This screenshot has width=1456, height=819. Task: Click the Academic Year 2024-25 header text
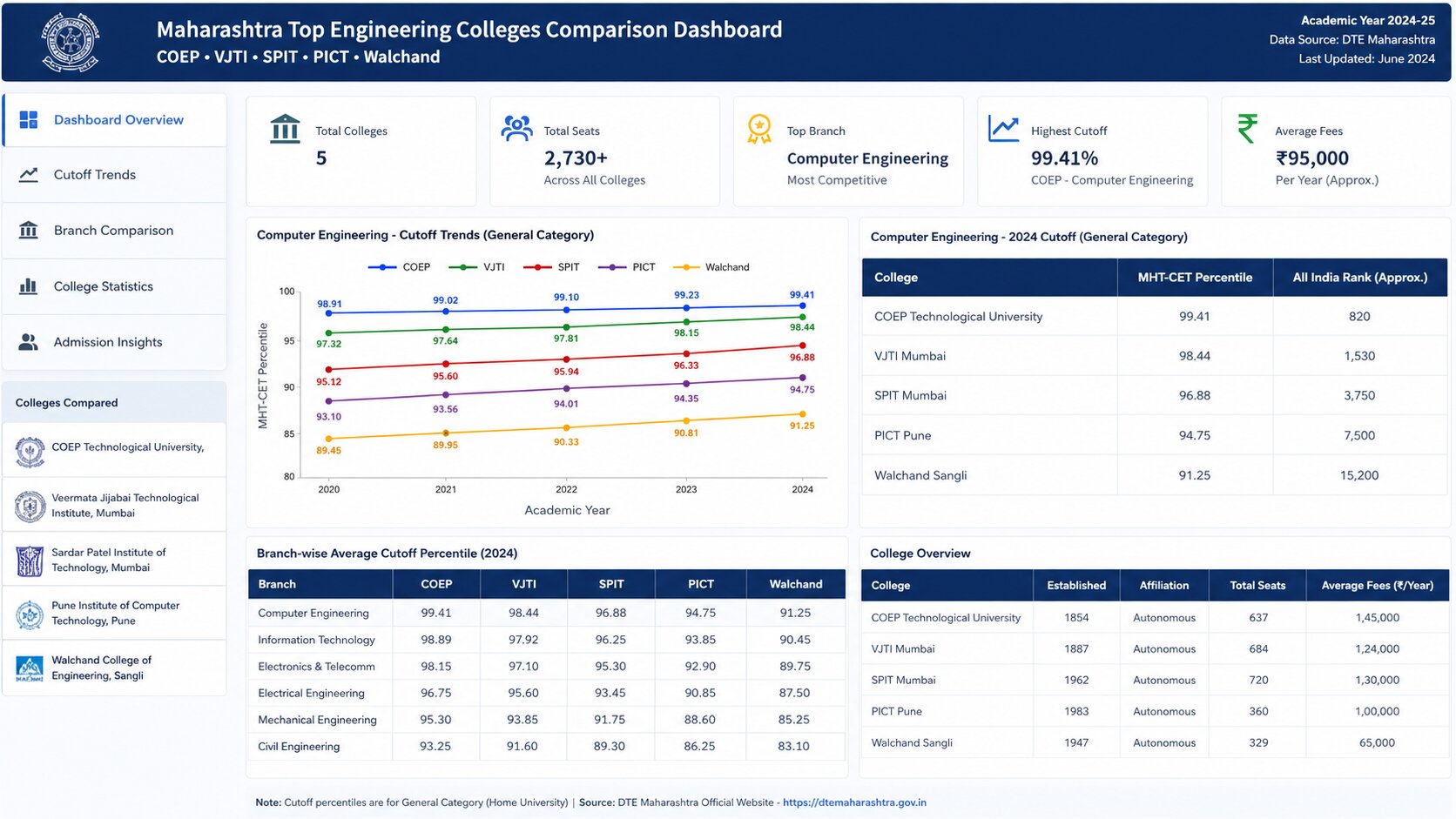click(x=1368, y=20)
